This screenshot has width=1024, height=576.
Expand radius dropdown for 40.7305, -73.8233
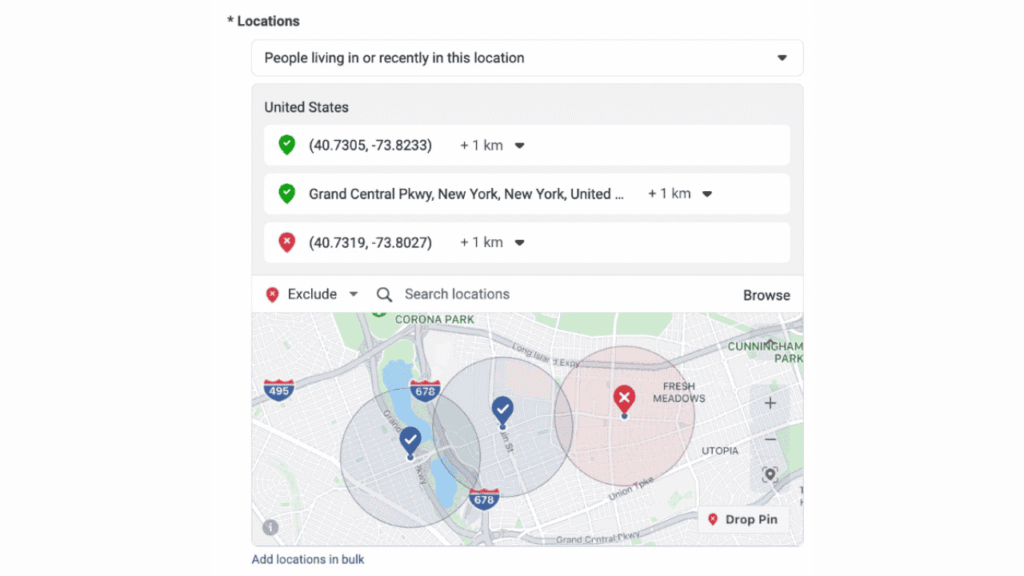(x=519, y=146)
